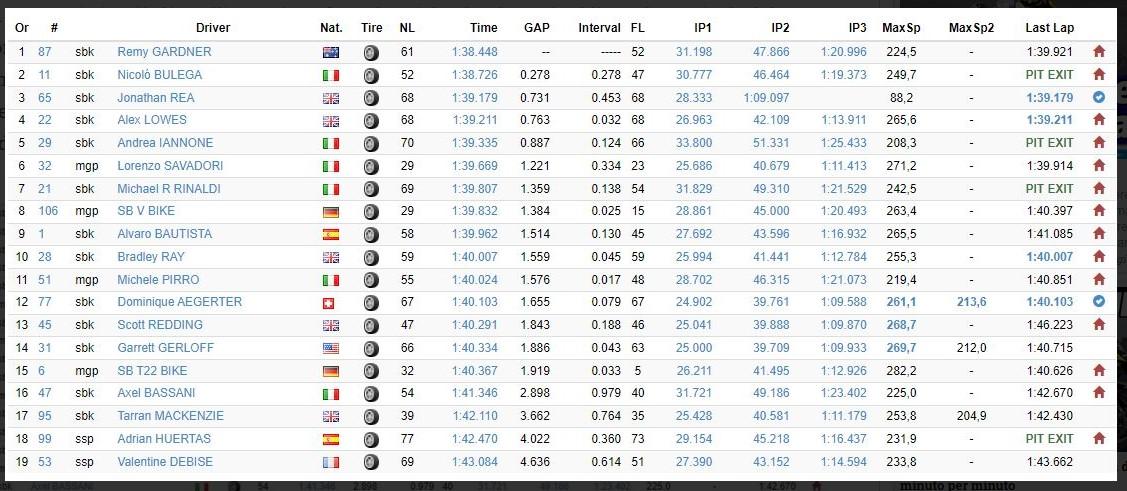
Task: Click the PIT EXIT status for Iannone
Action: click(1049, 143)
